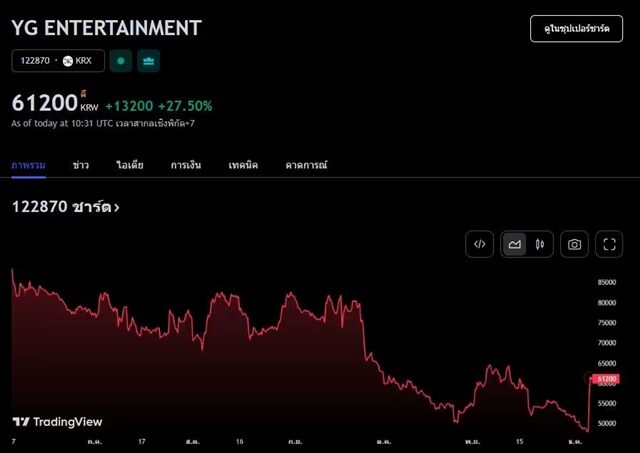640x453 pixels.
Task: Open the 122870 ชาร์ต chart link
Action: pyautogui.click(x=65, y=207)
